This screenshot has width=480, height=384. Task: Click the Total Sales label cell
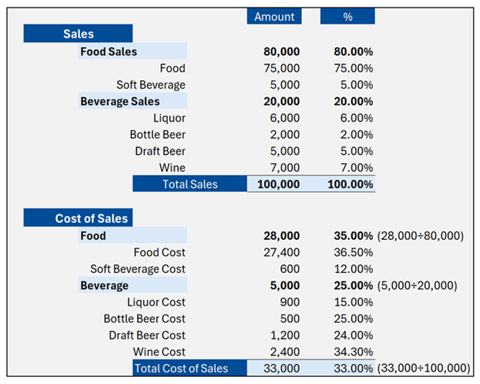[190, 184]
